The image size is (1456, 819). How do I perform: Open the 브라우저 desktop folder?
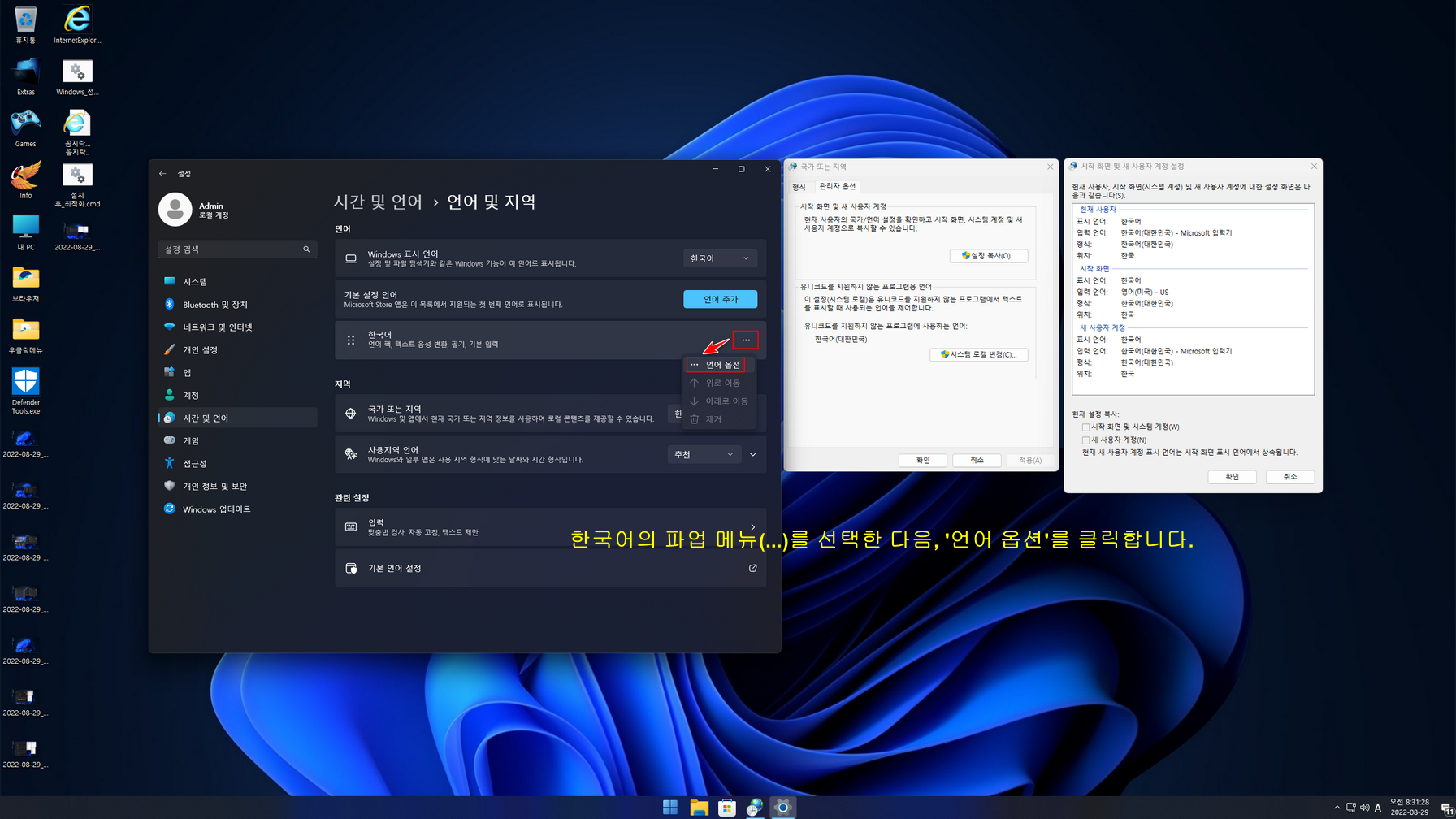click(25, 284)
